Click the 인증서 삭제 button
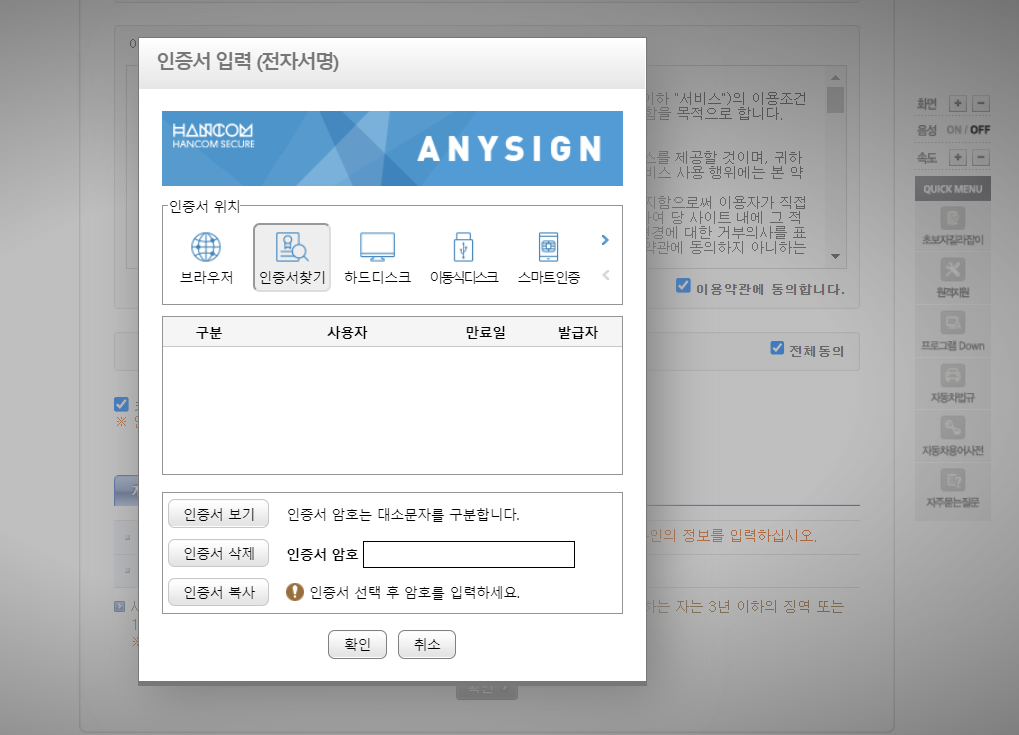1019x735 pixels. (218, 553)
